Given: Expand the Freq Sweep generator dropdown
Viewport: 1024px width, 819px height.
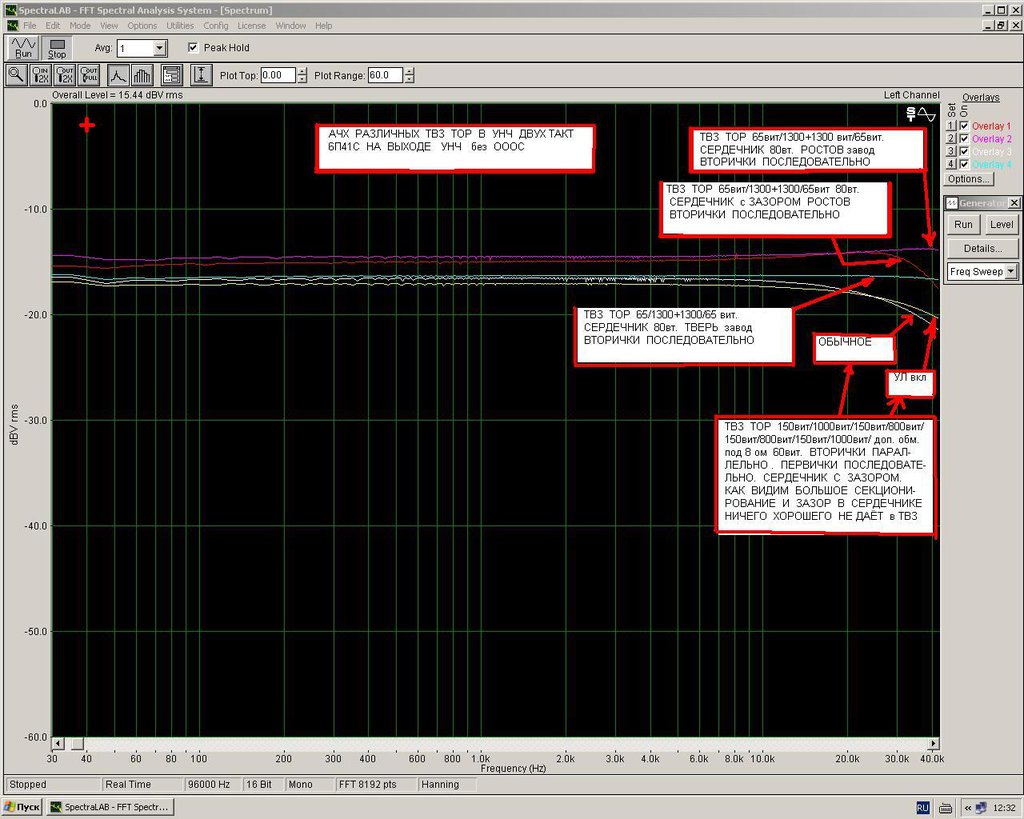Looking at the screenshot, I should (x=1011, y=271).
